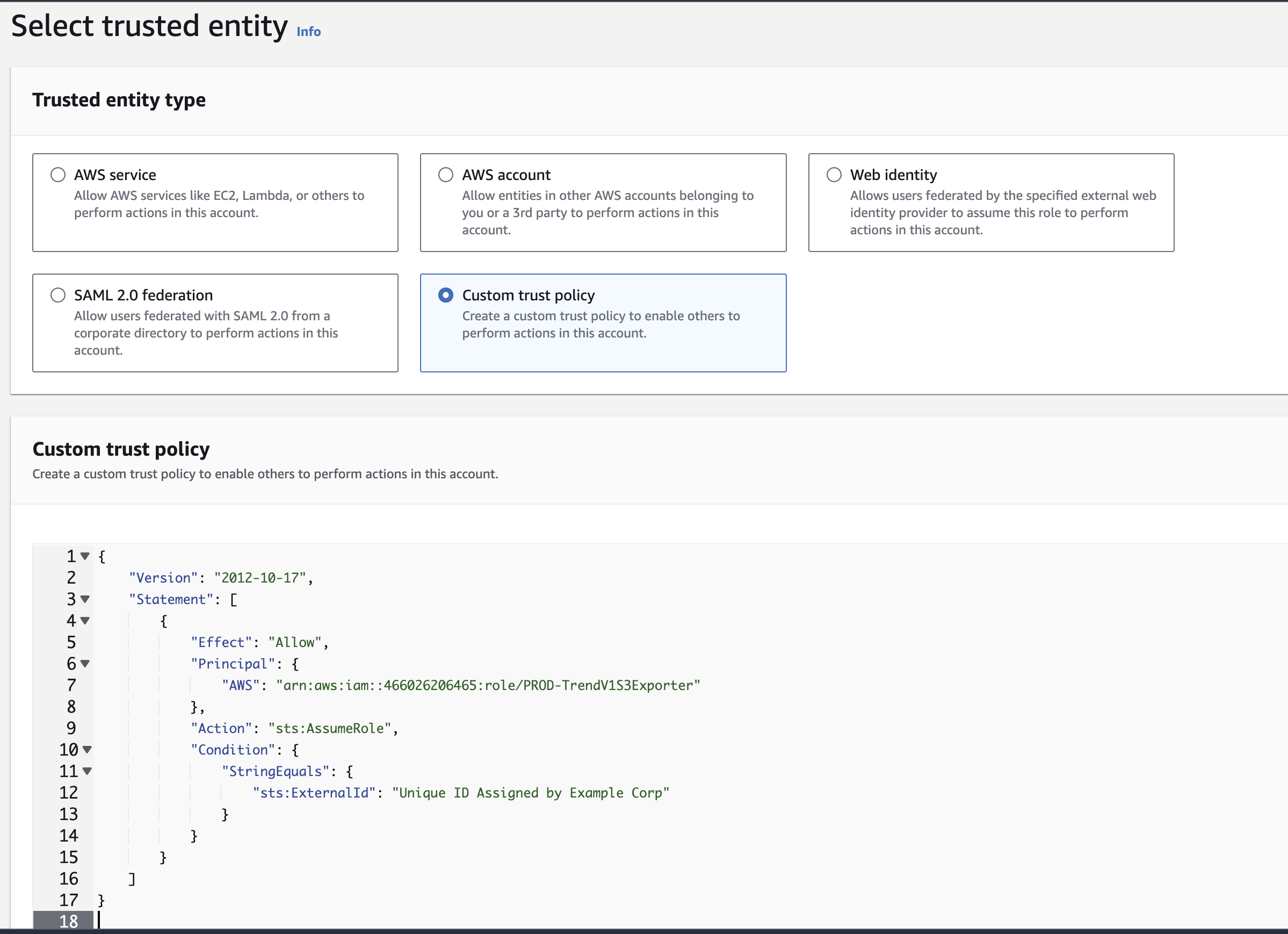Collapse the Principal block on line 6

tap(85, 664)
